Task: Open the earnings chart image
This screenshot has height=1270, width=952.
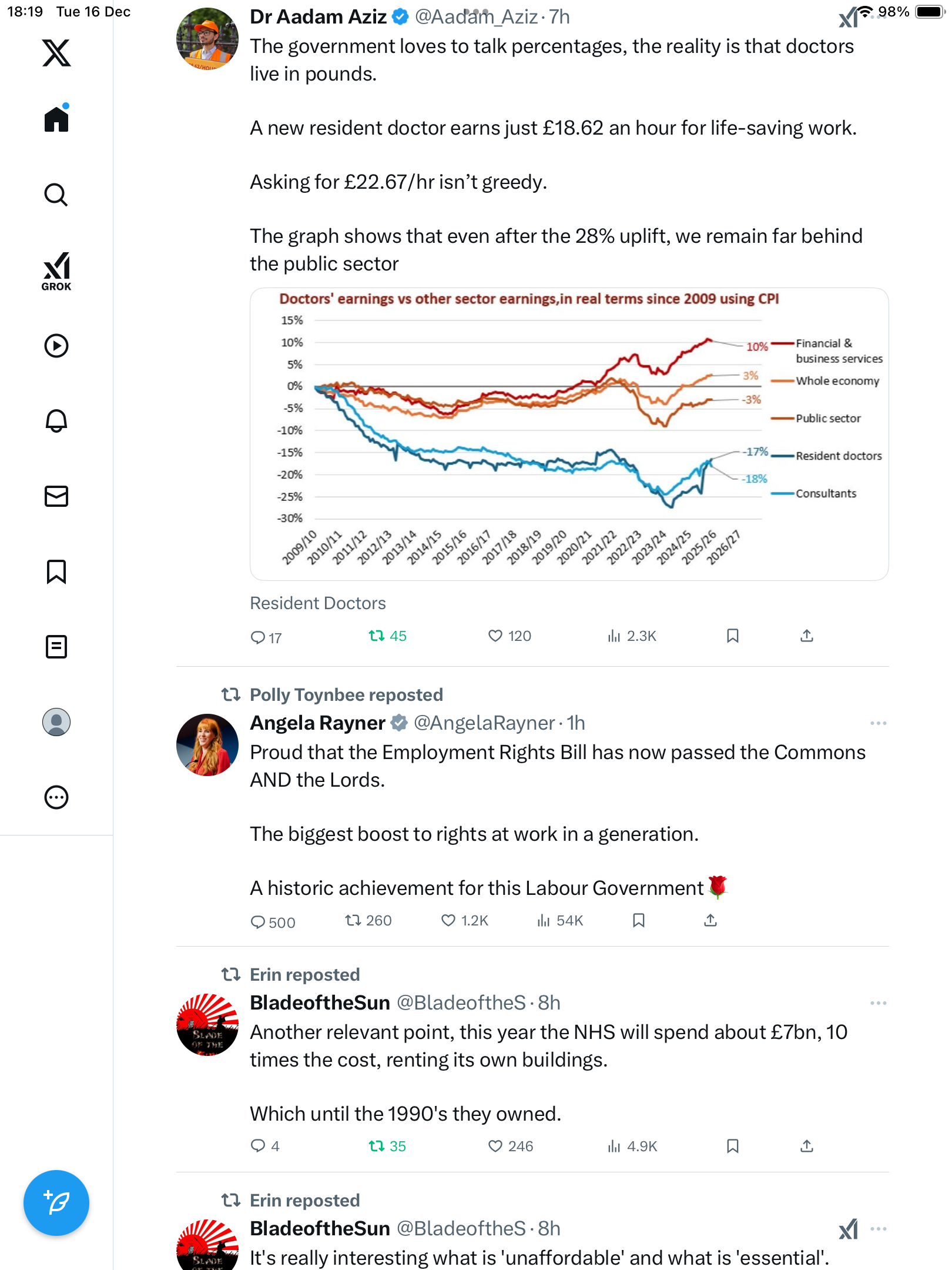Action: coord(569,434)
